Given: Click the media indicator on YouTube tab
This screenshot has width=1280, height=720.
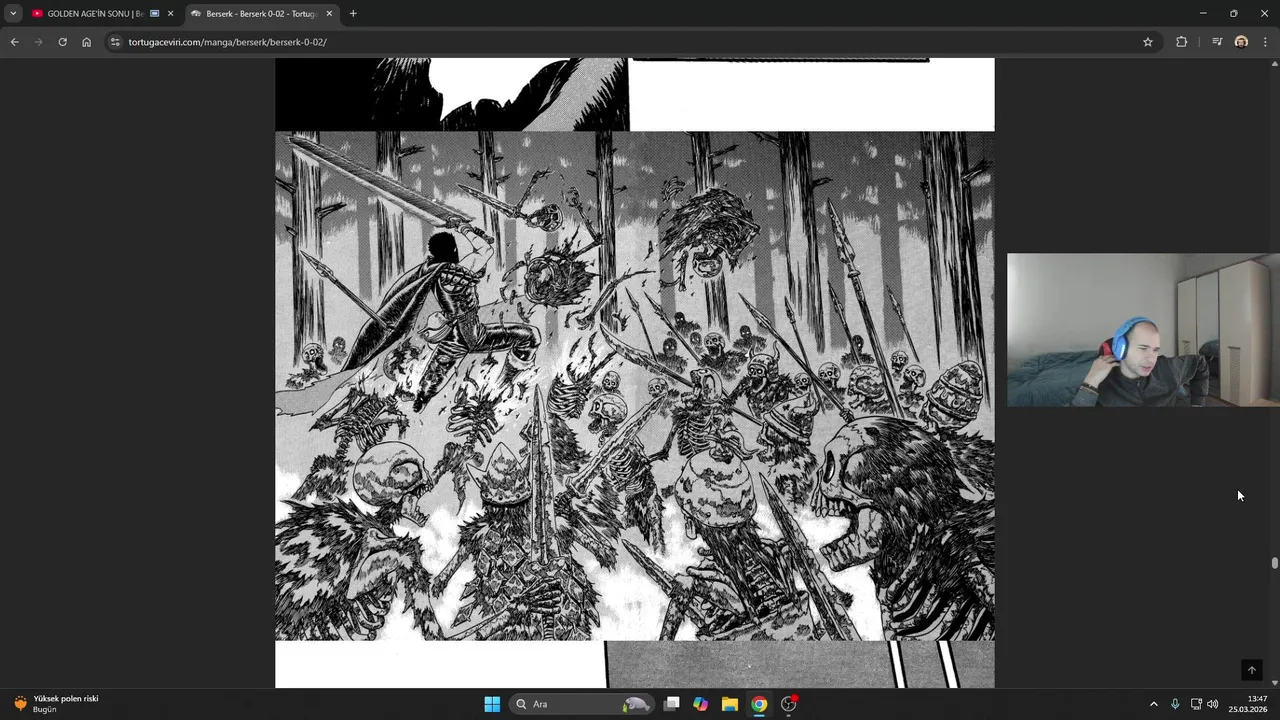Looking at the screenshot, I should [x=154, y=14].
